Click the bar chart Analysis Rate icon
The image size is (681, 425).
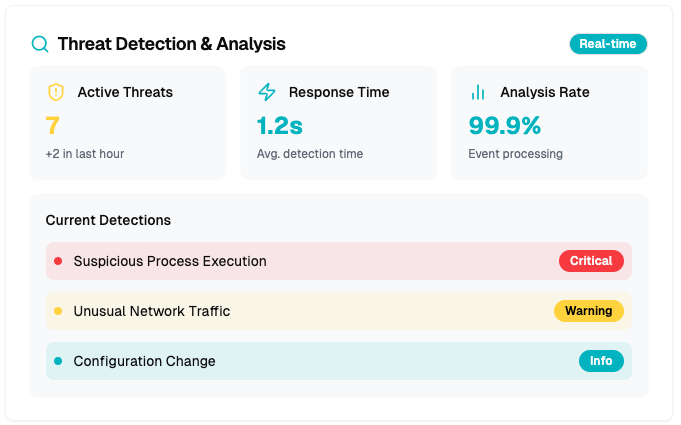[478, 92]
